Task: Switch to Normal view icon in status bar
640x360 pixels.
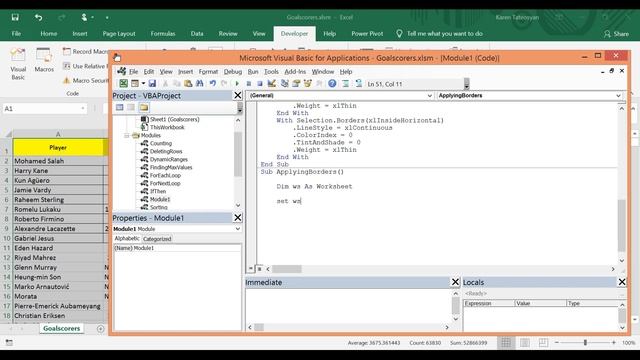Action: 506,342
